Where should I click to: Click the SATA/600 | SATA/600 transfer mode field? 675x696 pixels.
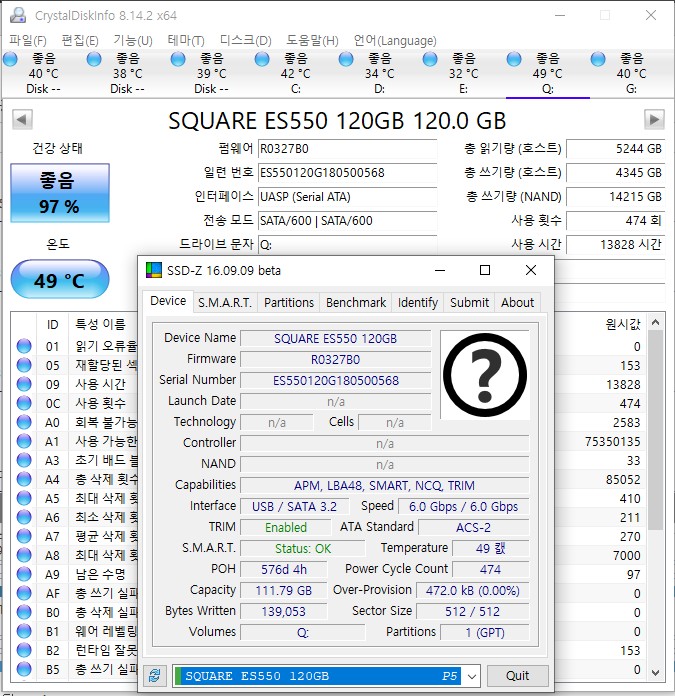click(x=347, y=221)
